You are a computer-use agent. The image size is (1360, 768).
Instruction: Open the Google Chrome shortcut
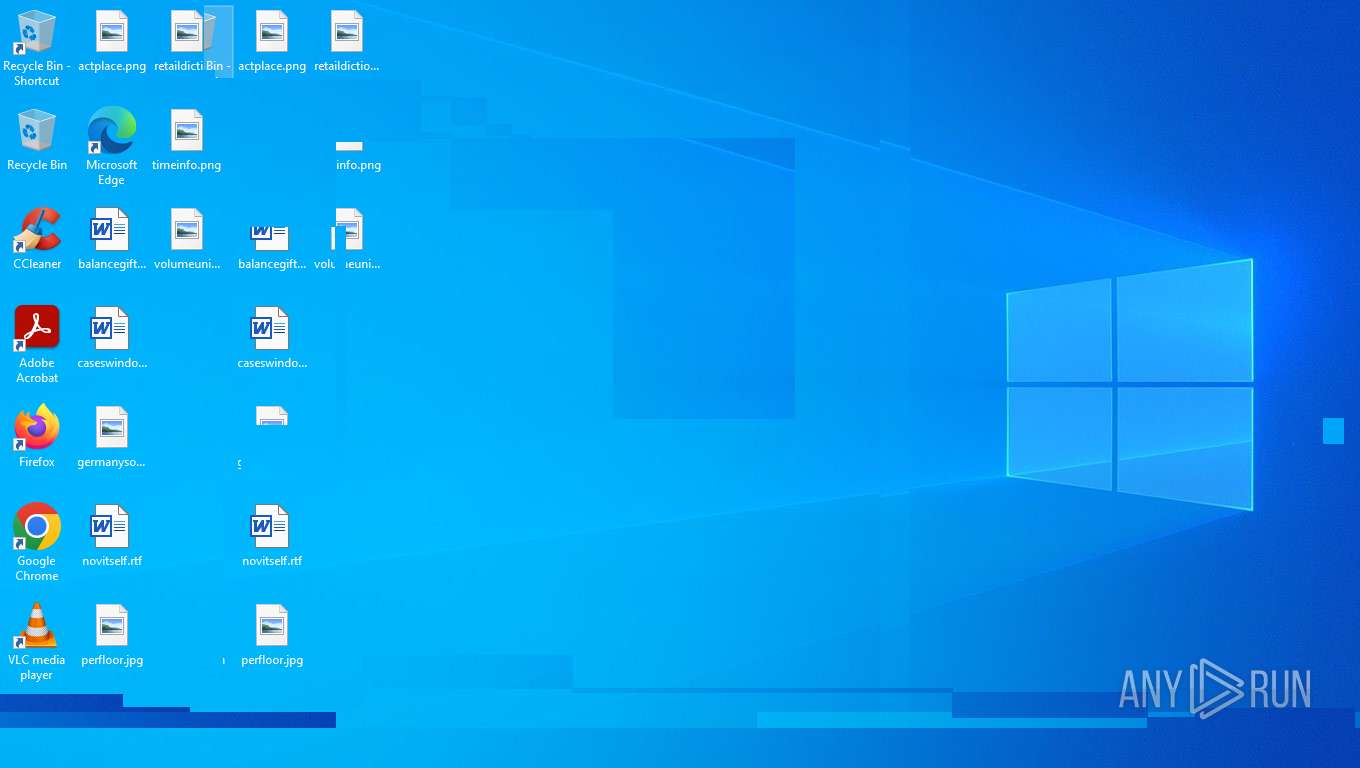point(37,542)
